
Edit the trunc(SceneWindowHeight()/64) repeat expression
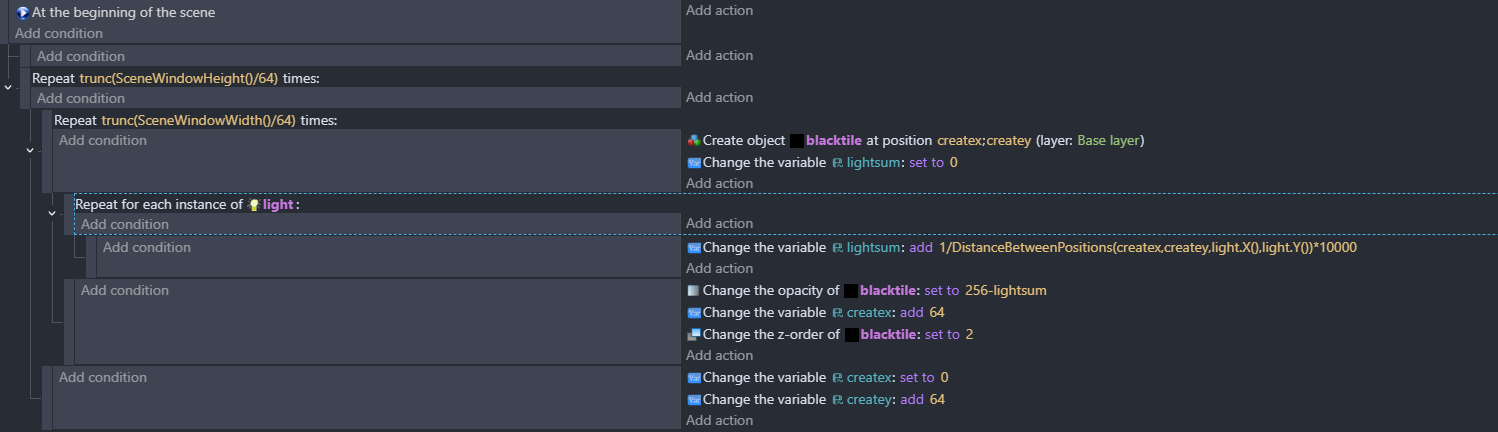178,78
